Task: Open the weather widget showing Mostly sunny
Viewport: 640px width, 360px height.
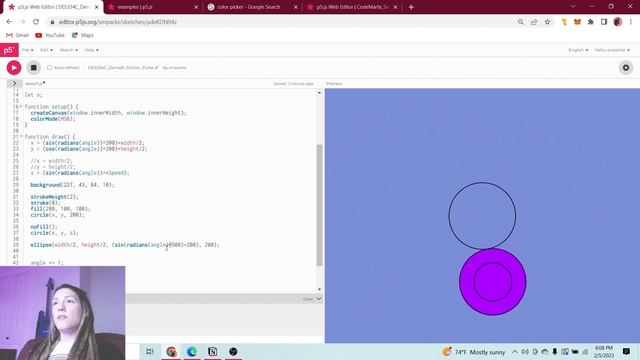Action: coord(474,352)
